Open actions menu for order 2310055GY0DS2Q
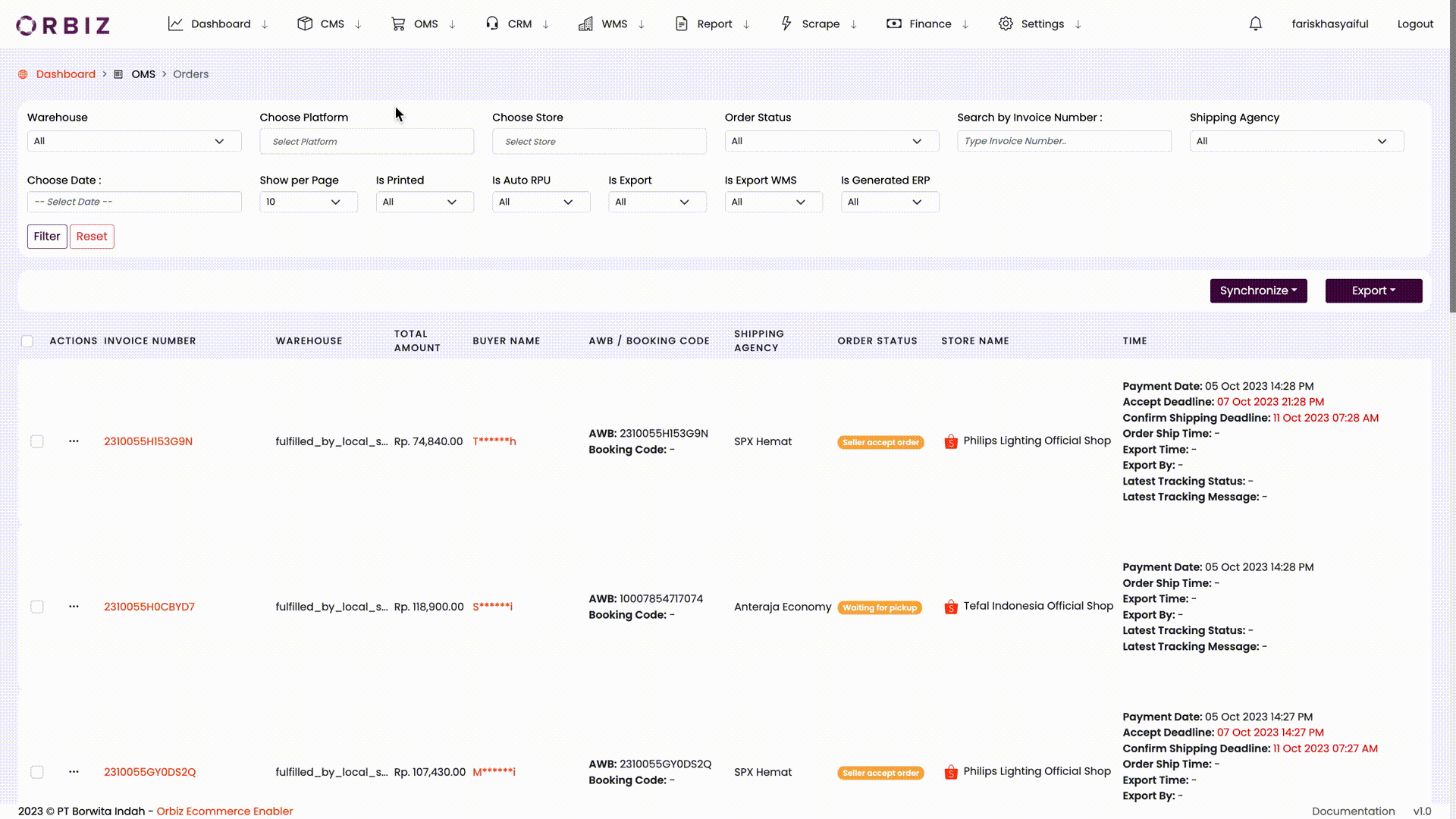Viewport: 1456px width, 819px height. click(x=74, y=771)
